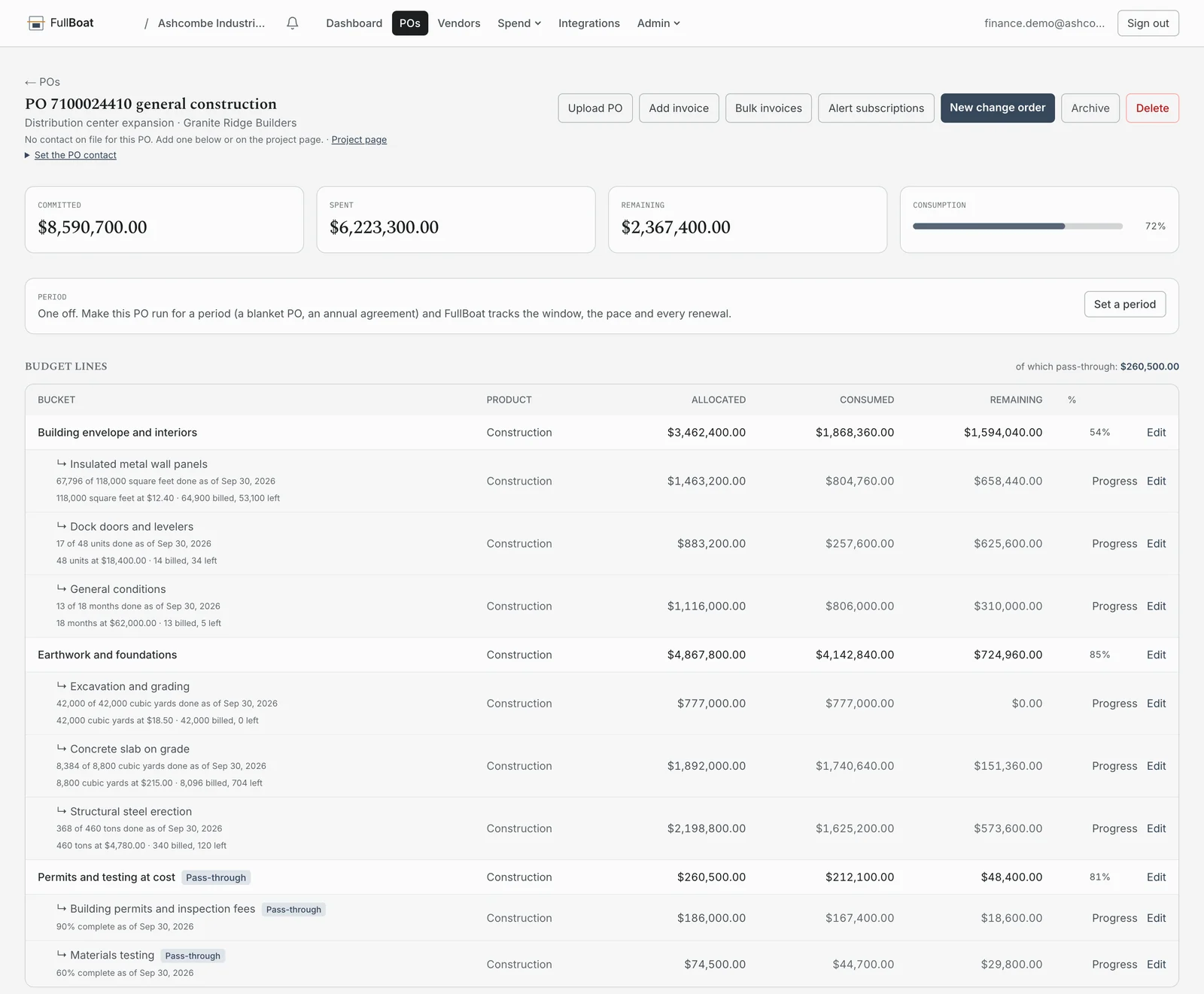Edit the Dock doors and levelers line

coord(1156,544)
